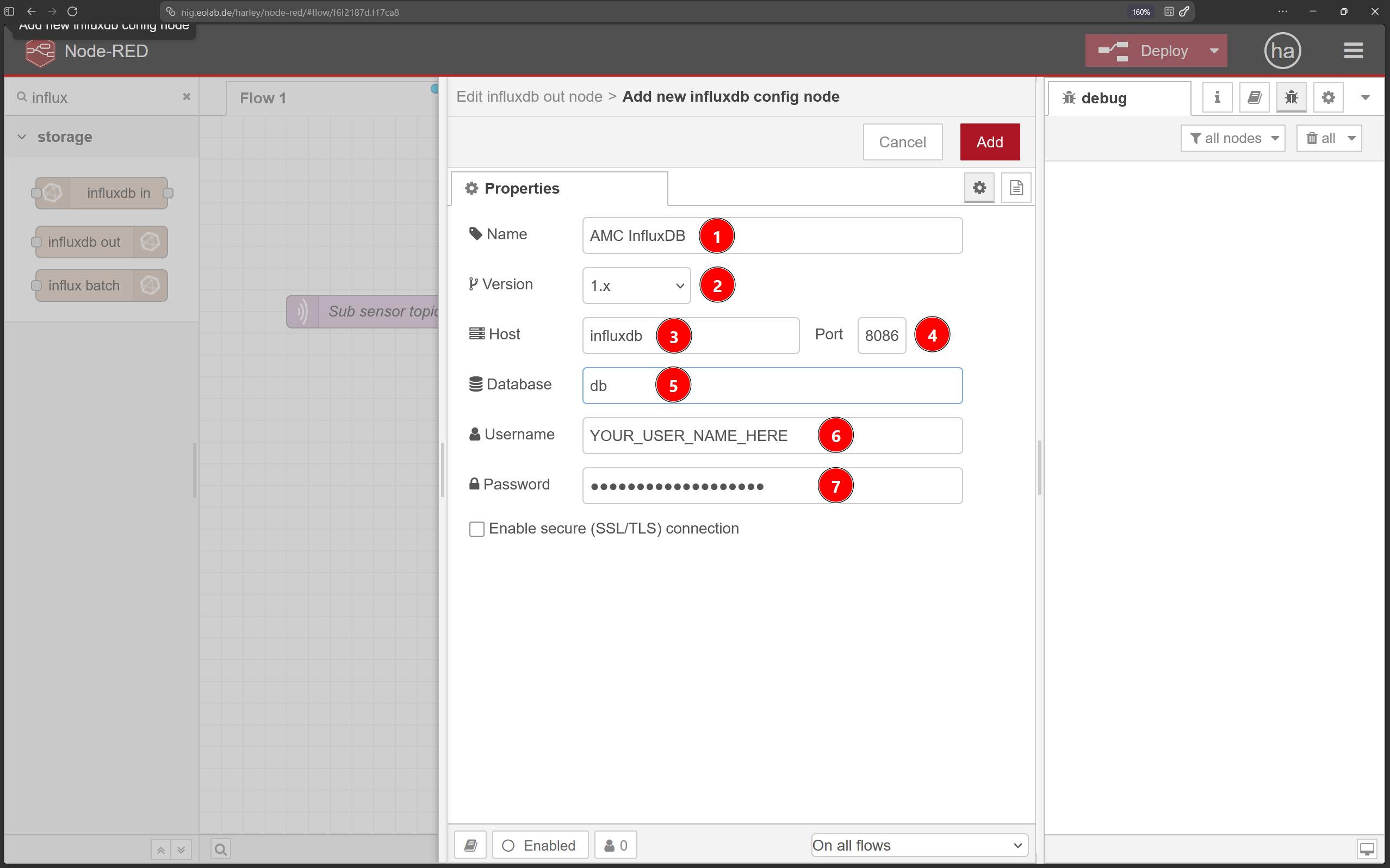Reload the browser page
This screenshot has width=1390, height=868.
coord(72,11)
